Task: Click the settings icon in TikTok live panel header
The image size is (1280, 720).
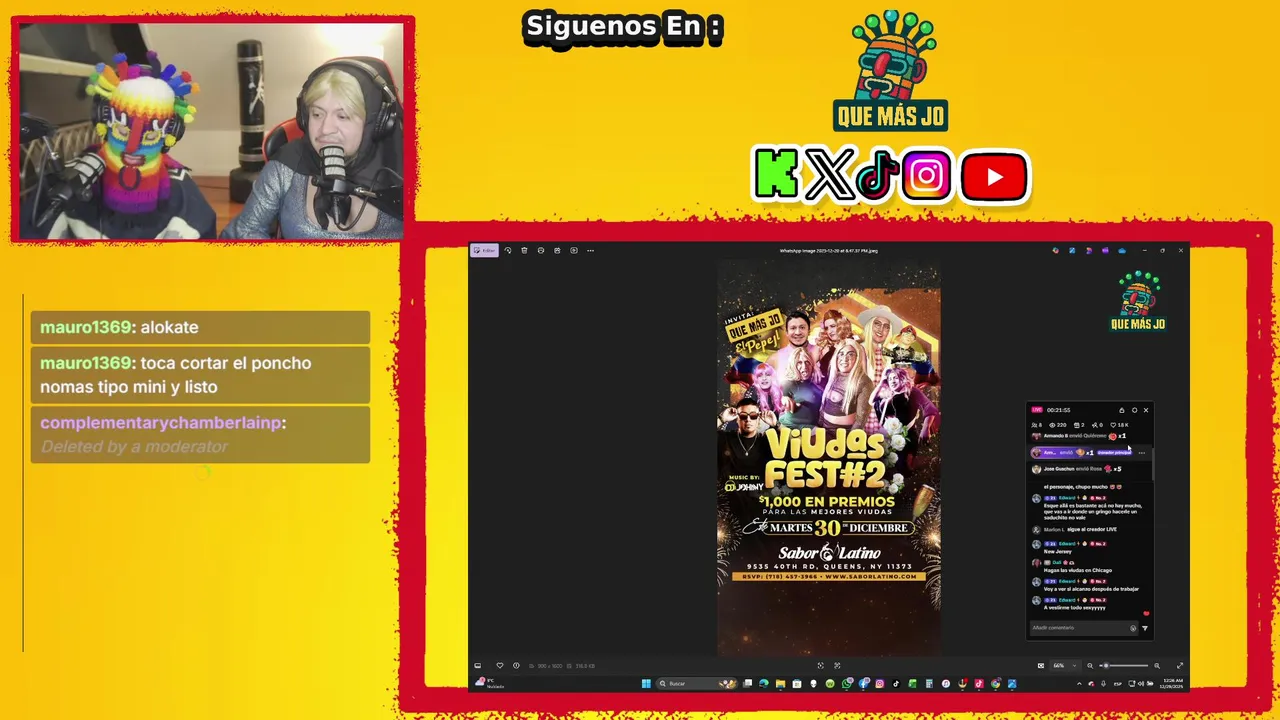Action: pos(1135,410)
